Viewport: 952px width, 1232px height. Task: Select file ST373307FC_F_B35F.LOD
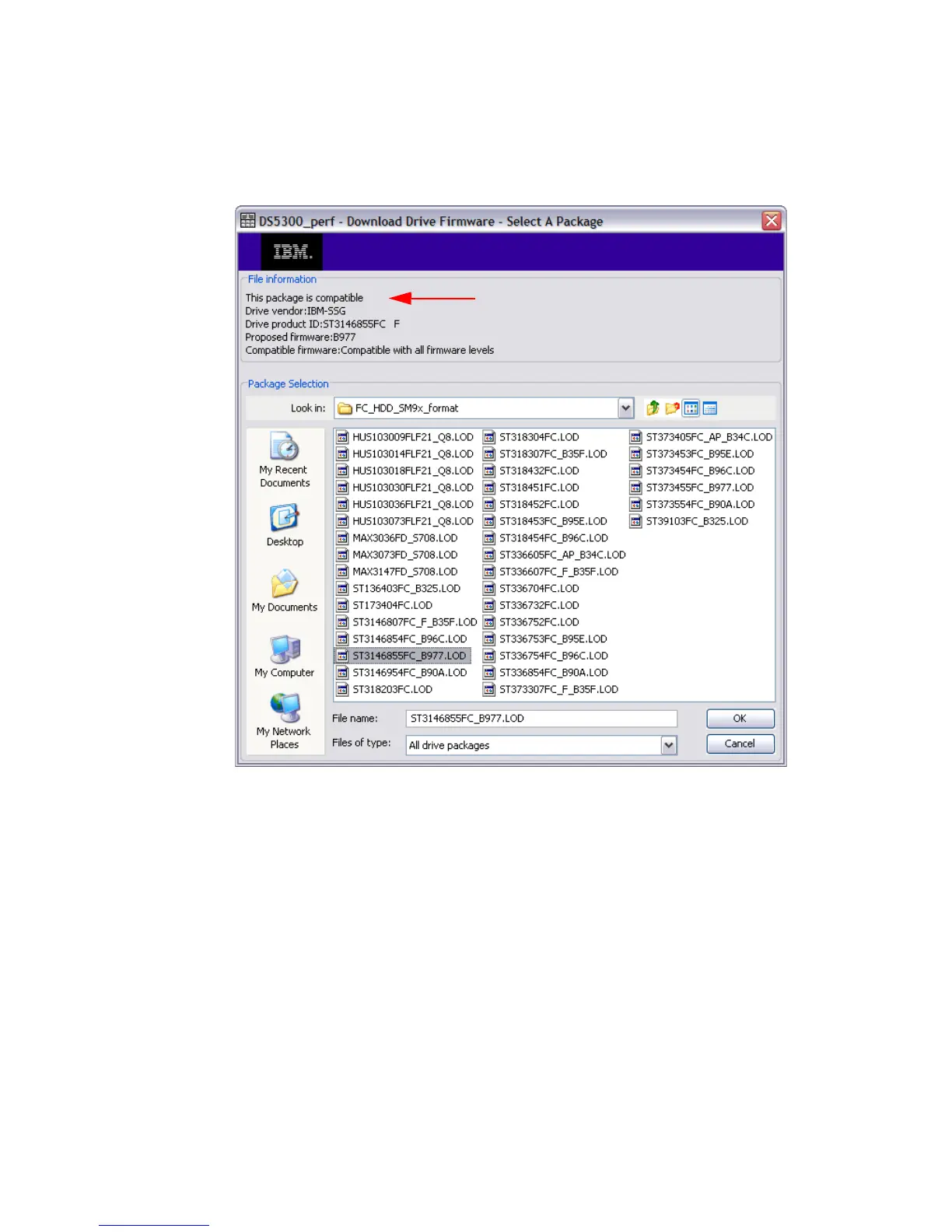pyautogui.click(x=551, y=690)
